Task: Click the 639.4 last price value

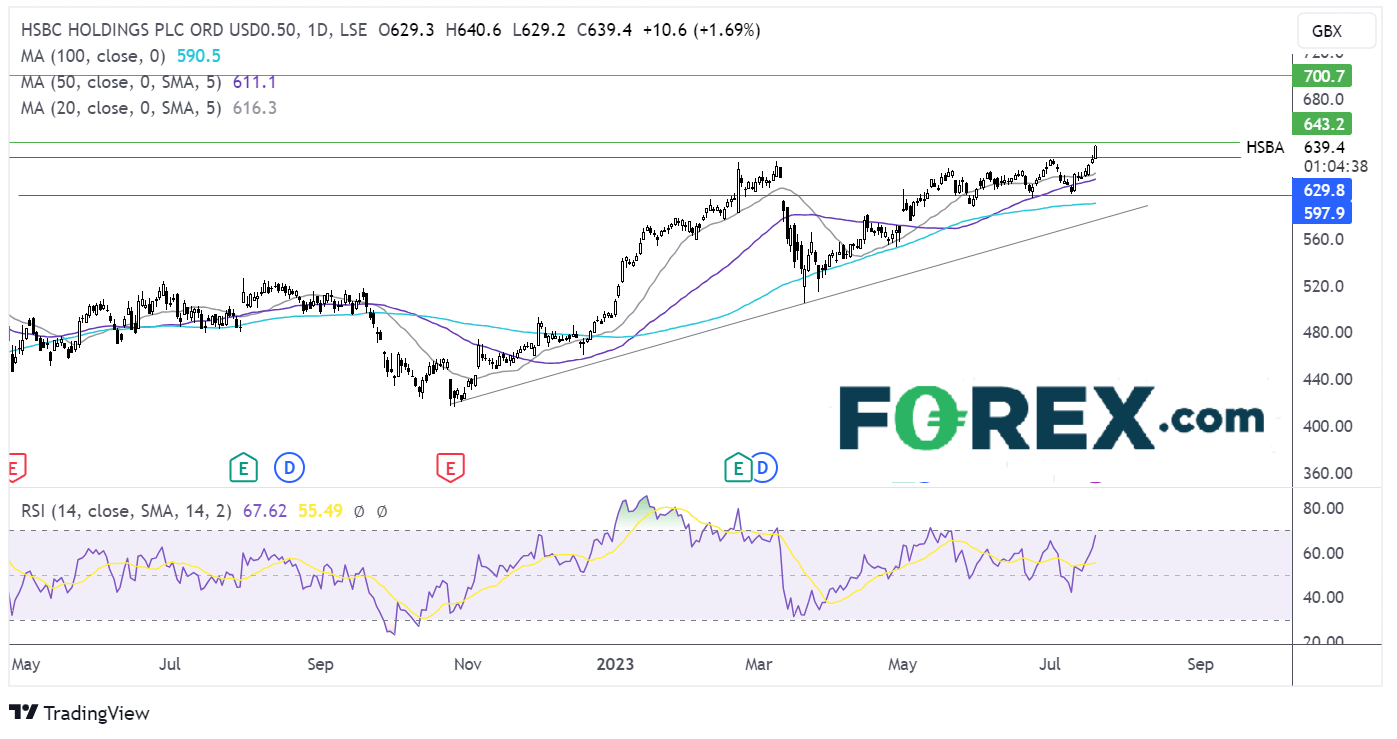Action: point(1324,148)
